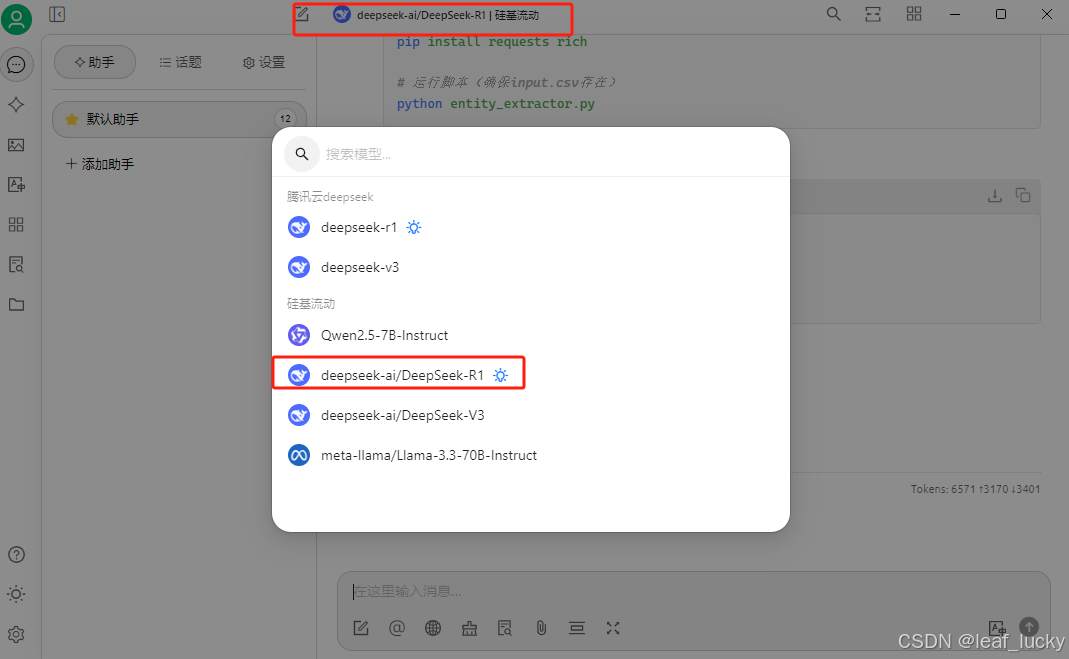Click the 添加助手 button
The image size is (1069, 659).
(100, 164)
